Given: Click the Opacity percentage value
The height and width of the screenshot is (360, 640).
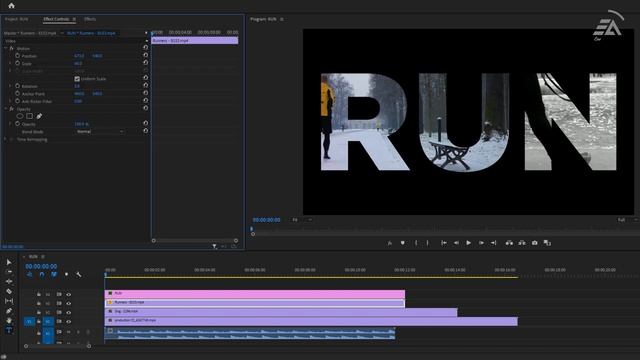Looking at the screenshot, I should point(82,124).
